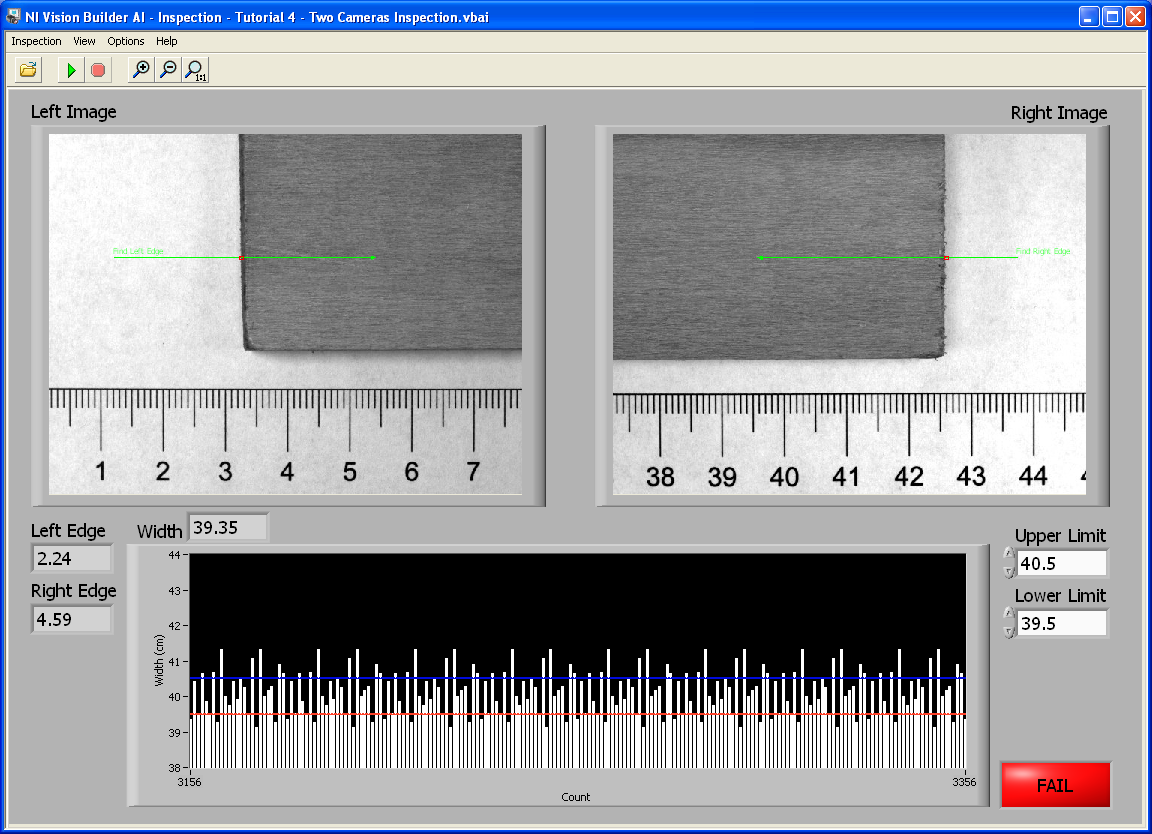Decrement the Upper Limit with the down arrow
This screenshot has width=1152, height=834.
(x=1009, y=570)
